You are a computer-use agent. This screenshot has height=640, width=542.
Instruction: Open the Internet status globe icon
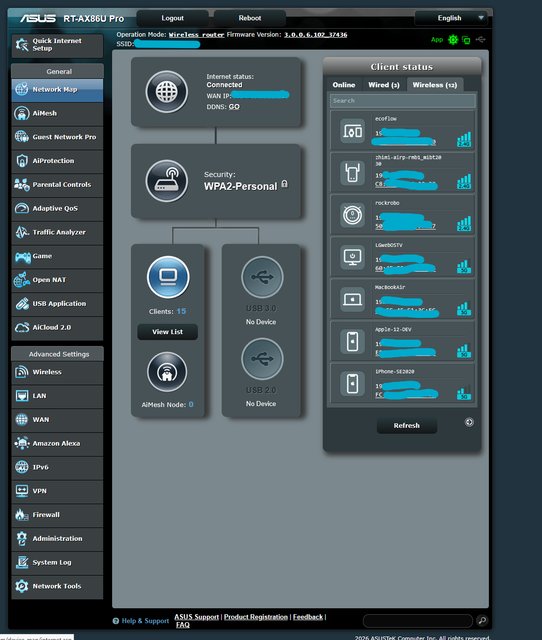167,92
